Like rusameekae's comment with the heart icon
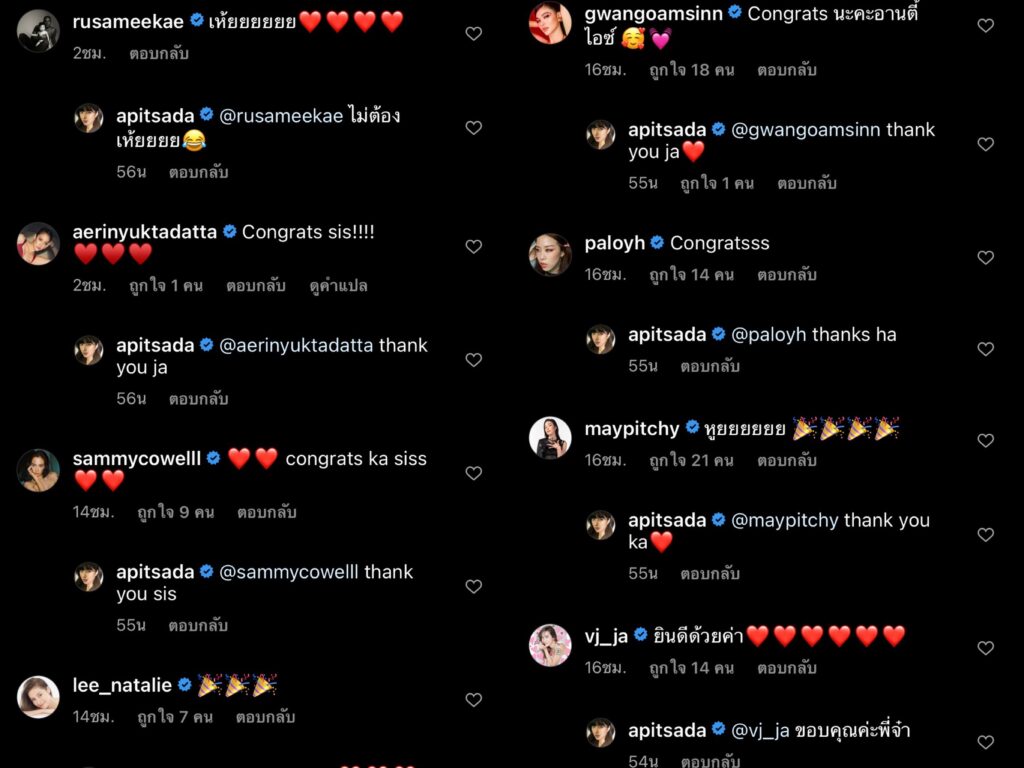This screenshot has height=768, width=1024. pyautogui.click(x=473, y=33)
